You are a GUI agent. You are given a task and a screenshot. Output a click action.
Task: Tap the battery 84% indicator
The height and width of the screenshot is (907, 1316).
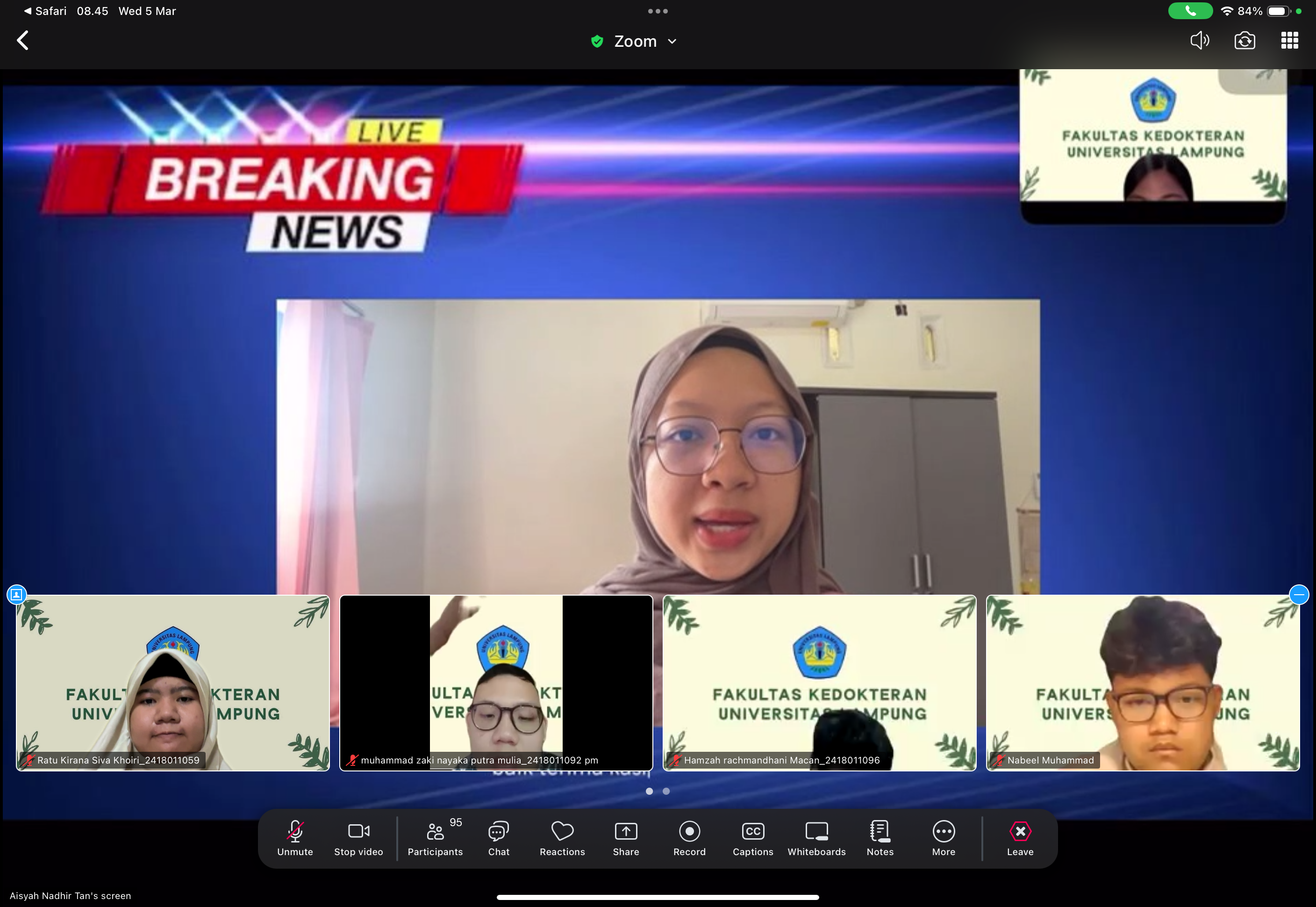[1264, 11]
